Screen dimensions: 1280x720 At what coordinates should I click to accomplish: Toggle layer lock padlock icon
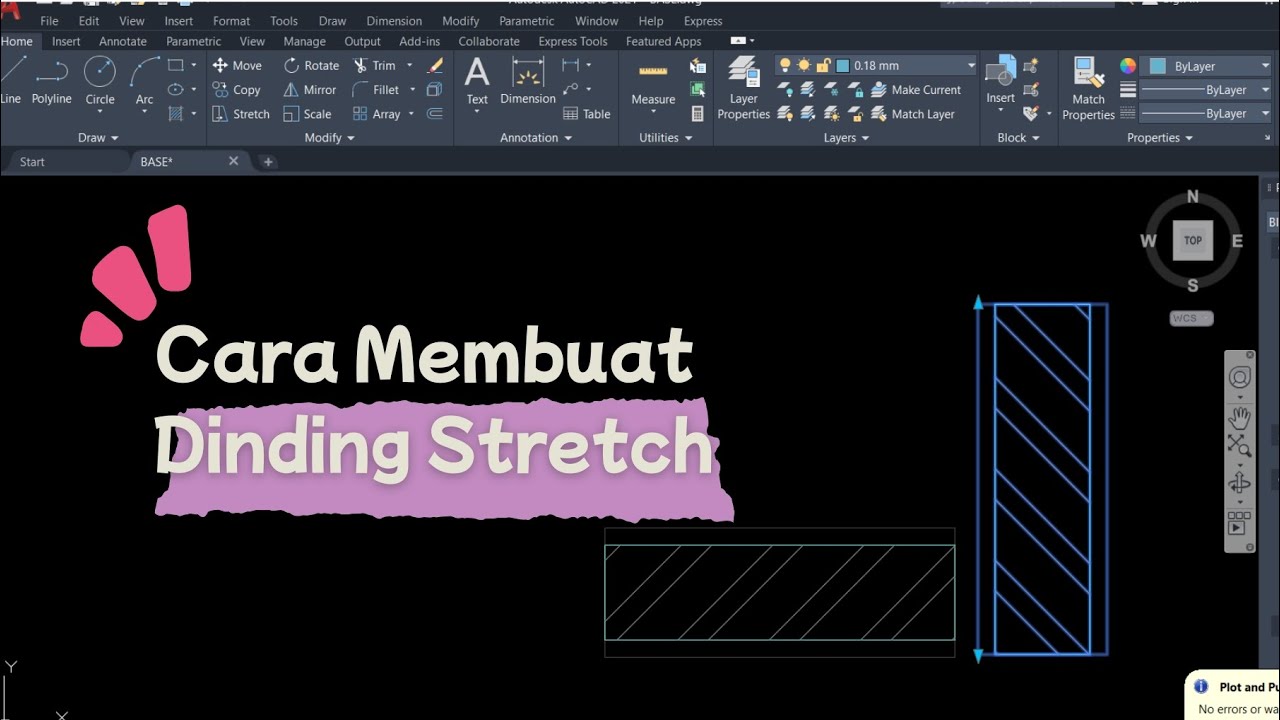823,65
